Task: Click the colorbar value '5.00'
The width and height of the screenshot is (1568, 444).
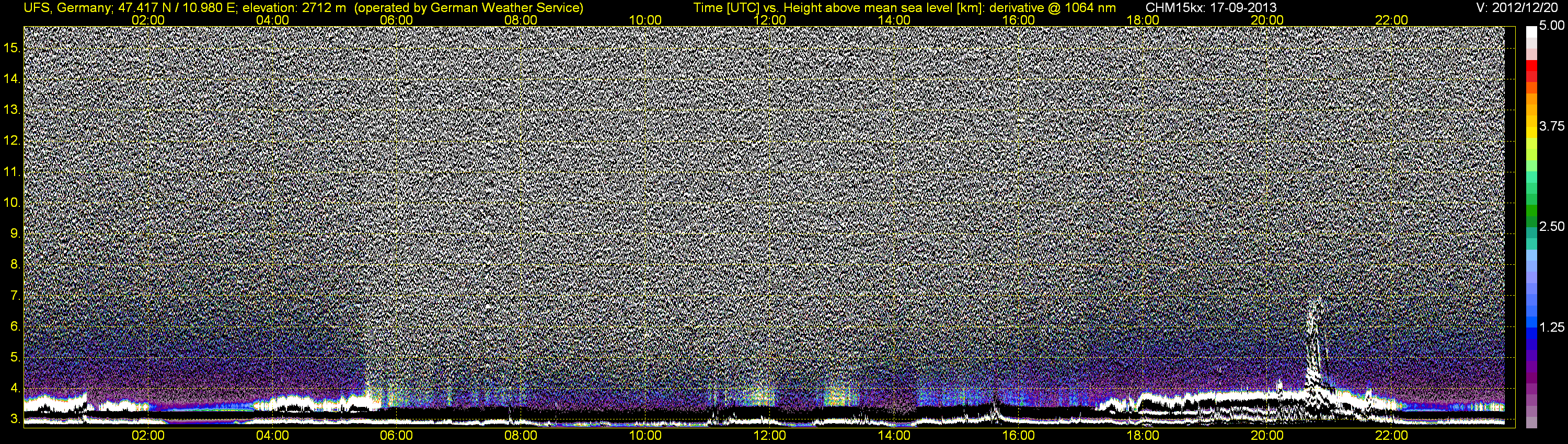Action: click(1552, 26)
